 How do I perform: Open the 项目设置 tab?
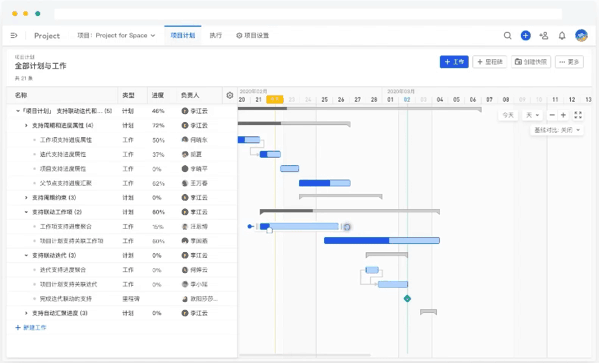click(x=253, y=36)
